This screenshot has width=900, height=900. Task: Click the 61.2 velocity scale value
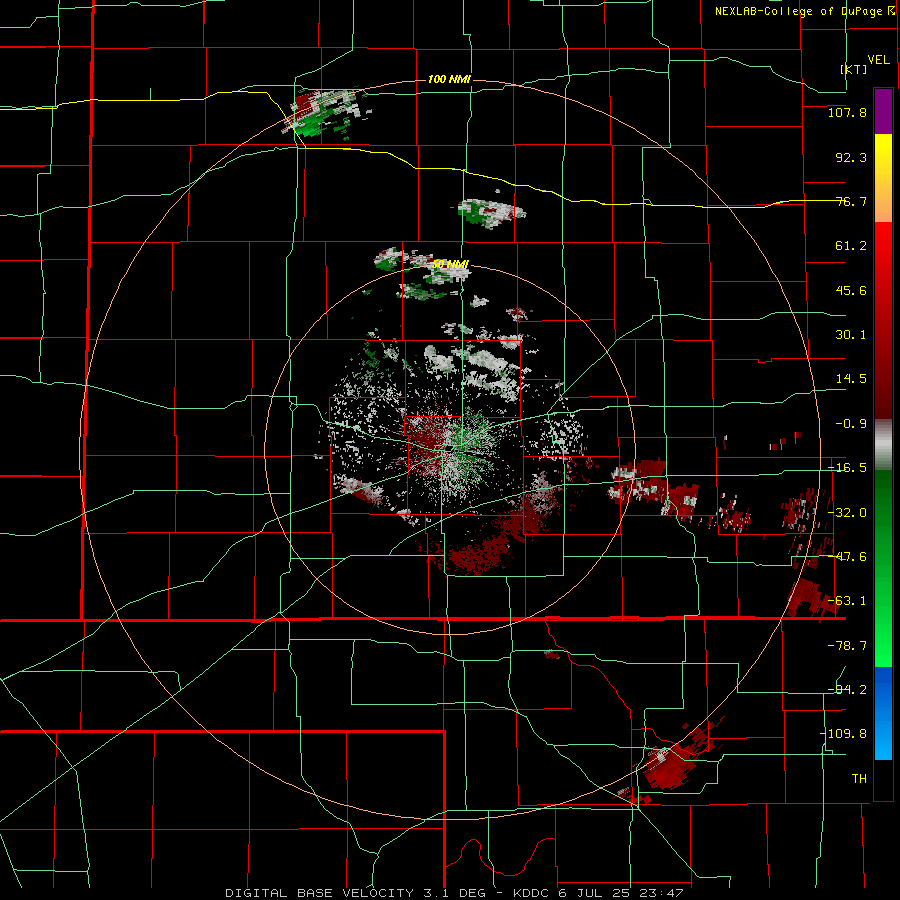851,246
